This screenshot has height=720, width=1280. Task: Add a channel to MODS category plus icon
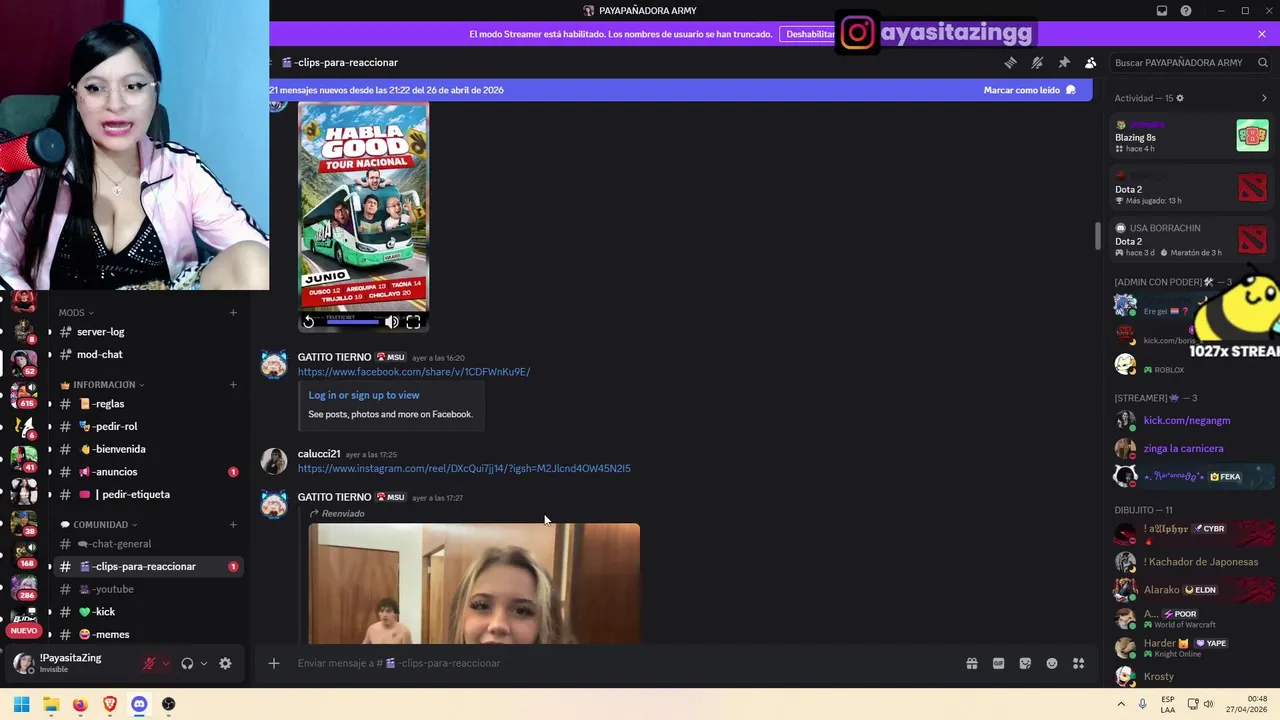pos(233,313)
